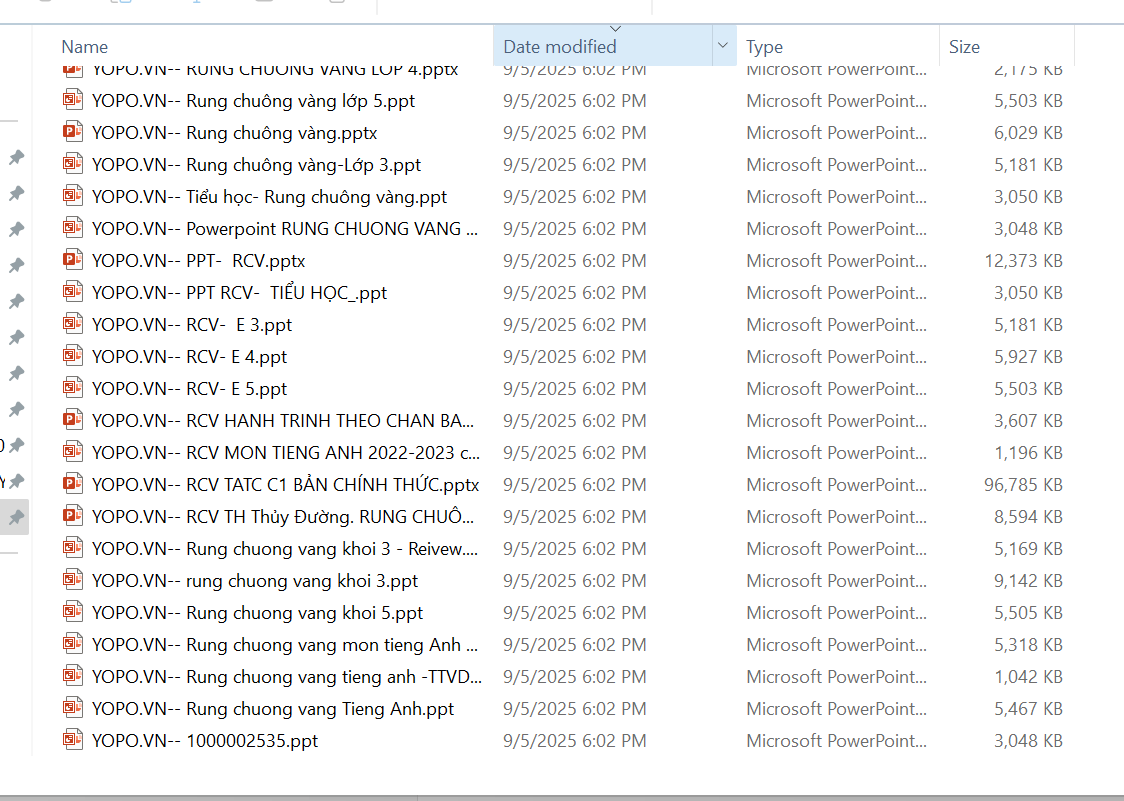Screen dimensions: 1124x801
Task: Click the icon of Rung chuong vang khoi 5.ppt
Action: pos(72,612)
